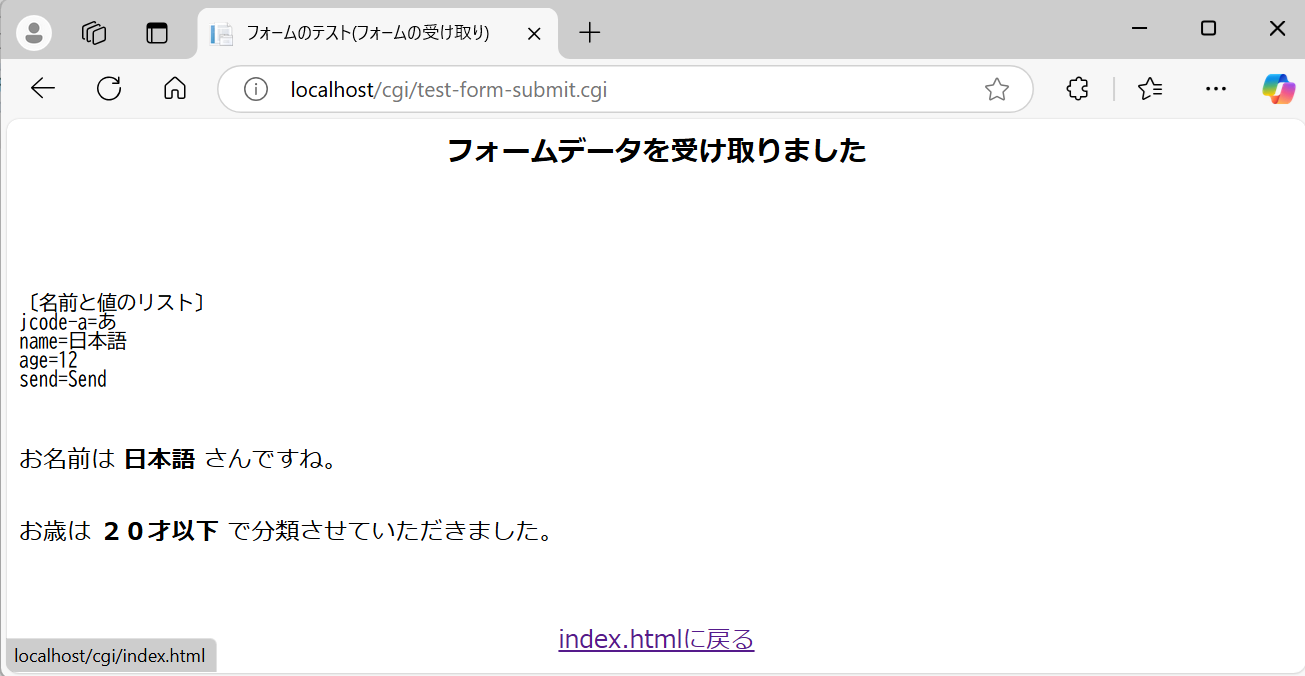
Task: Open a new tab with plus button
Action: coord(590,33)
